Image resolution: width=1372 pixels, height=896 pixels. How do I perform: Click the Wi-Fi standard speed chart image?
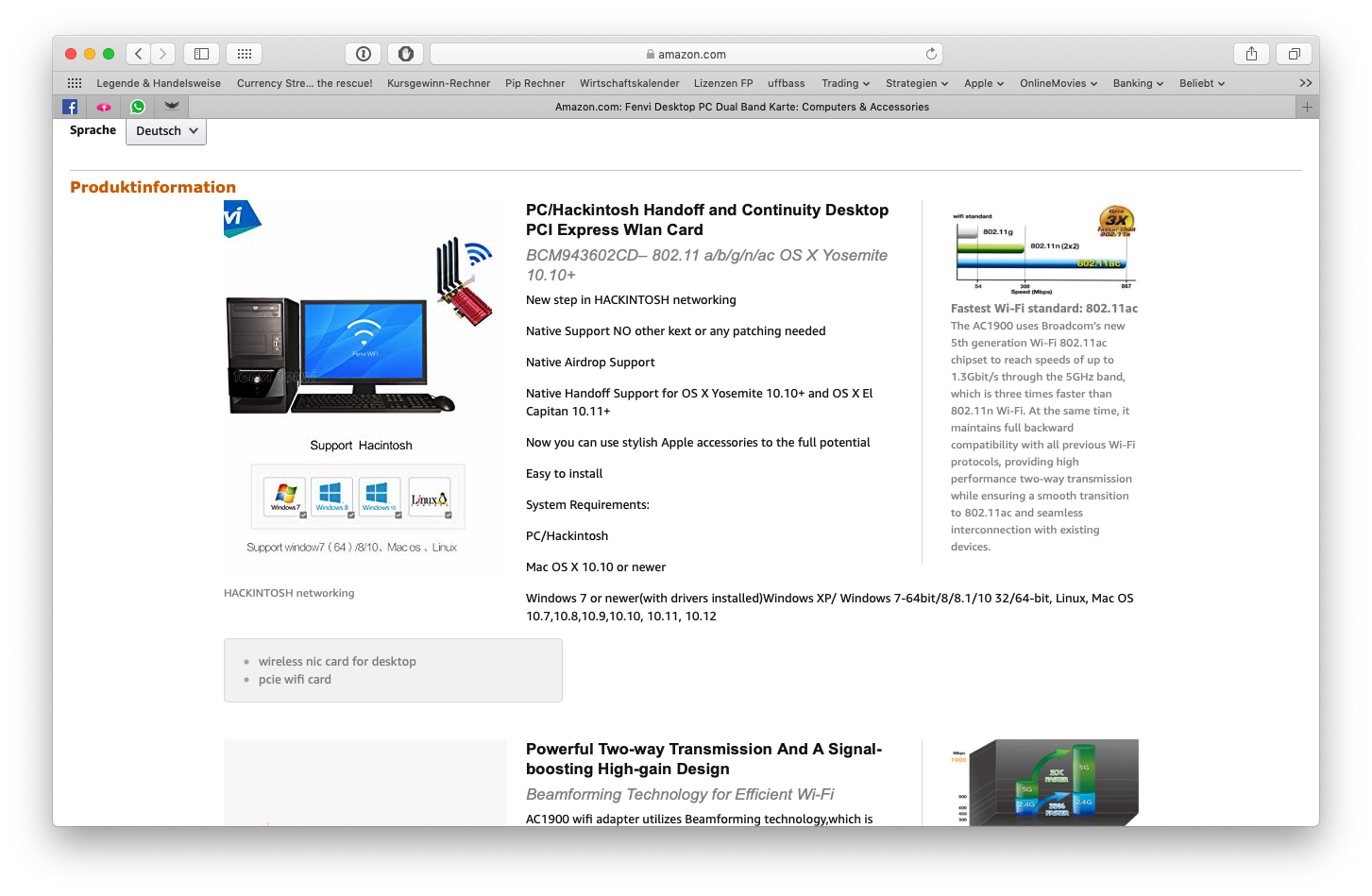coord(1043,249)
